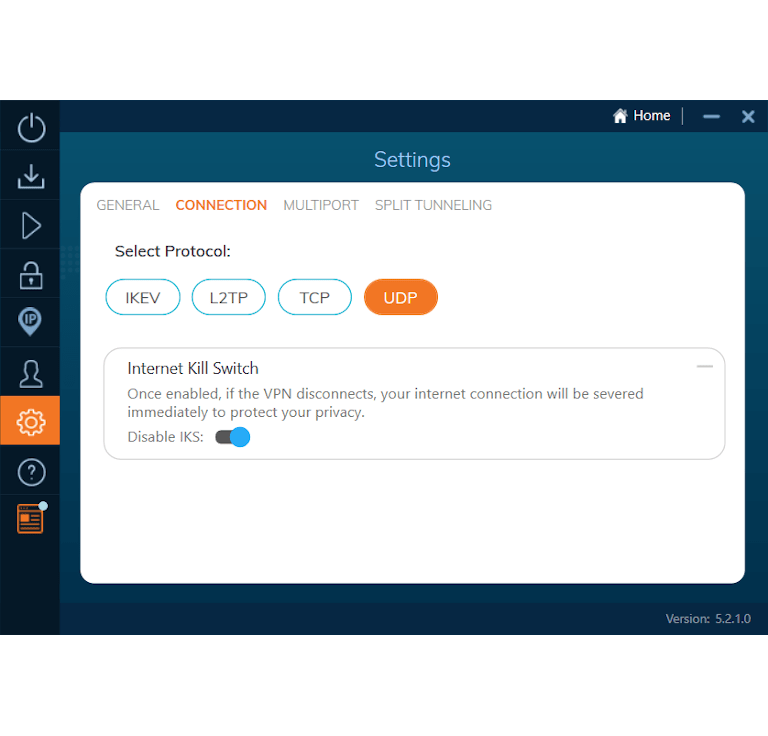
Task: Open the MULTIPORT tab
Action: pos(321,205)
